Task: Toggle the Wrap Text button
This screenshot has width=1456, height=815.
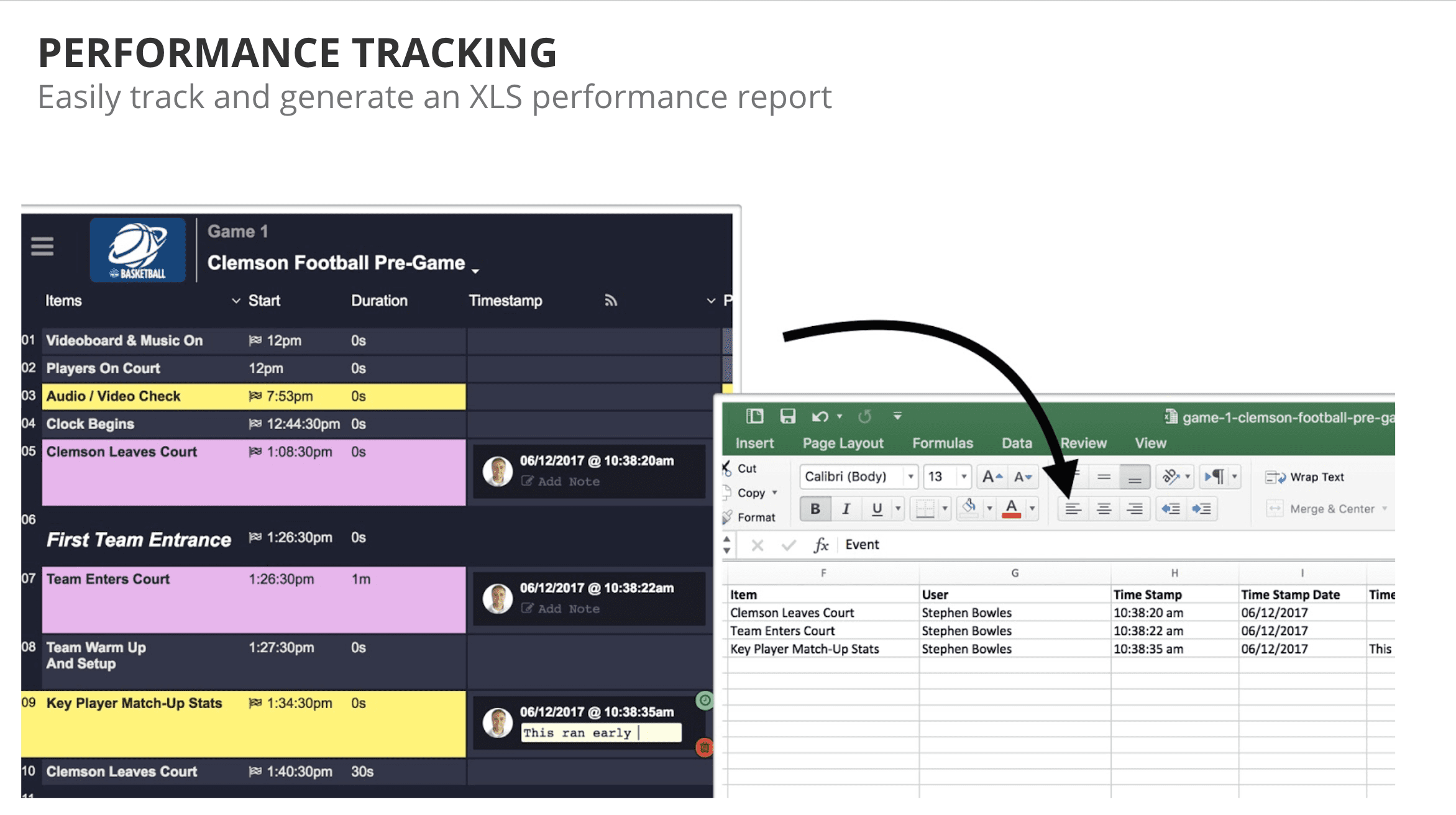Action: [x=1305, y=477]
